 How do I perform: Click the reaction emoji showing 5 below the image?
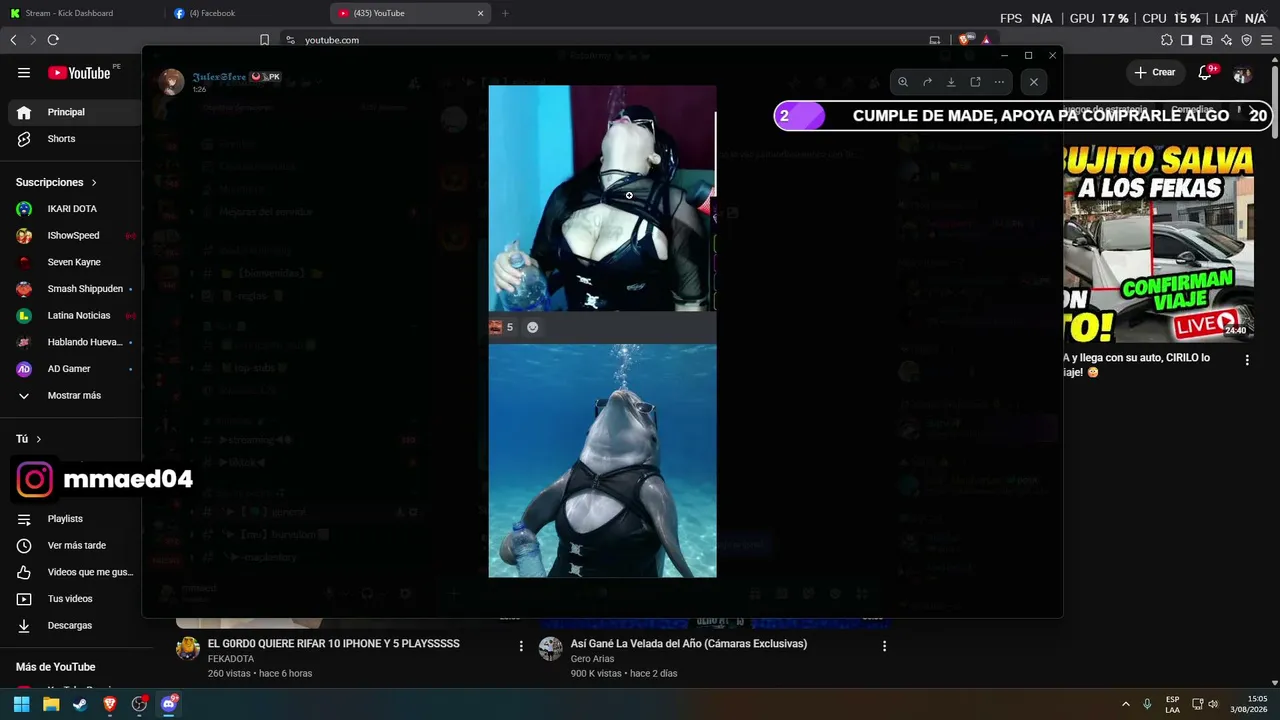[x=501, y=327]
